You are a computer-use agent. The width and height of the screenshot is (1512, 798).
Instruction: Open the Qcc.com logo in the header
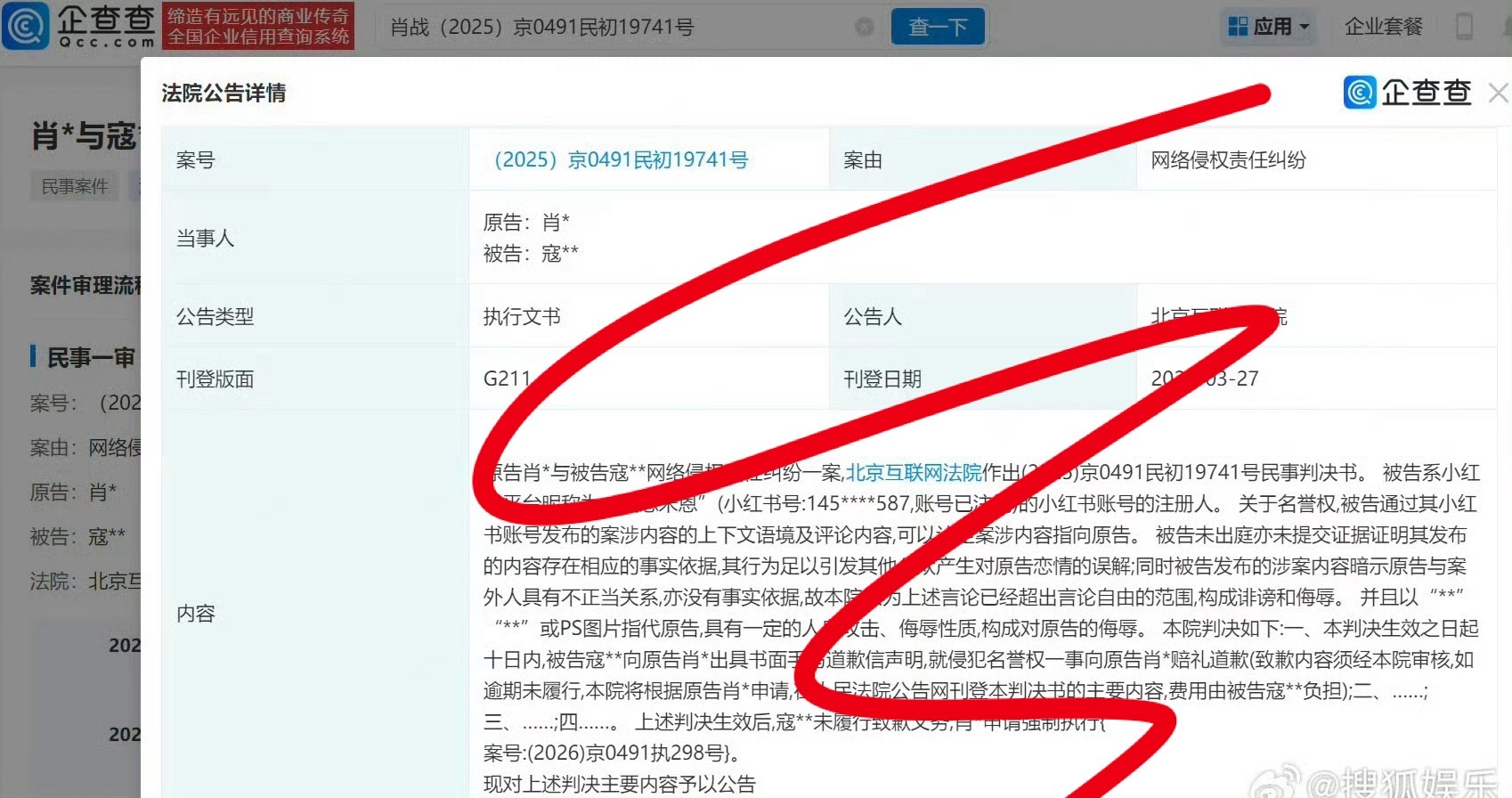[78, 26]
